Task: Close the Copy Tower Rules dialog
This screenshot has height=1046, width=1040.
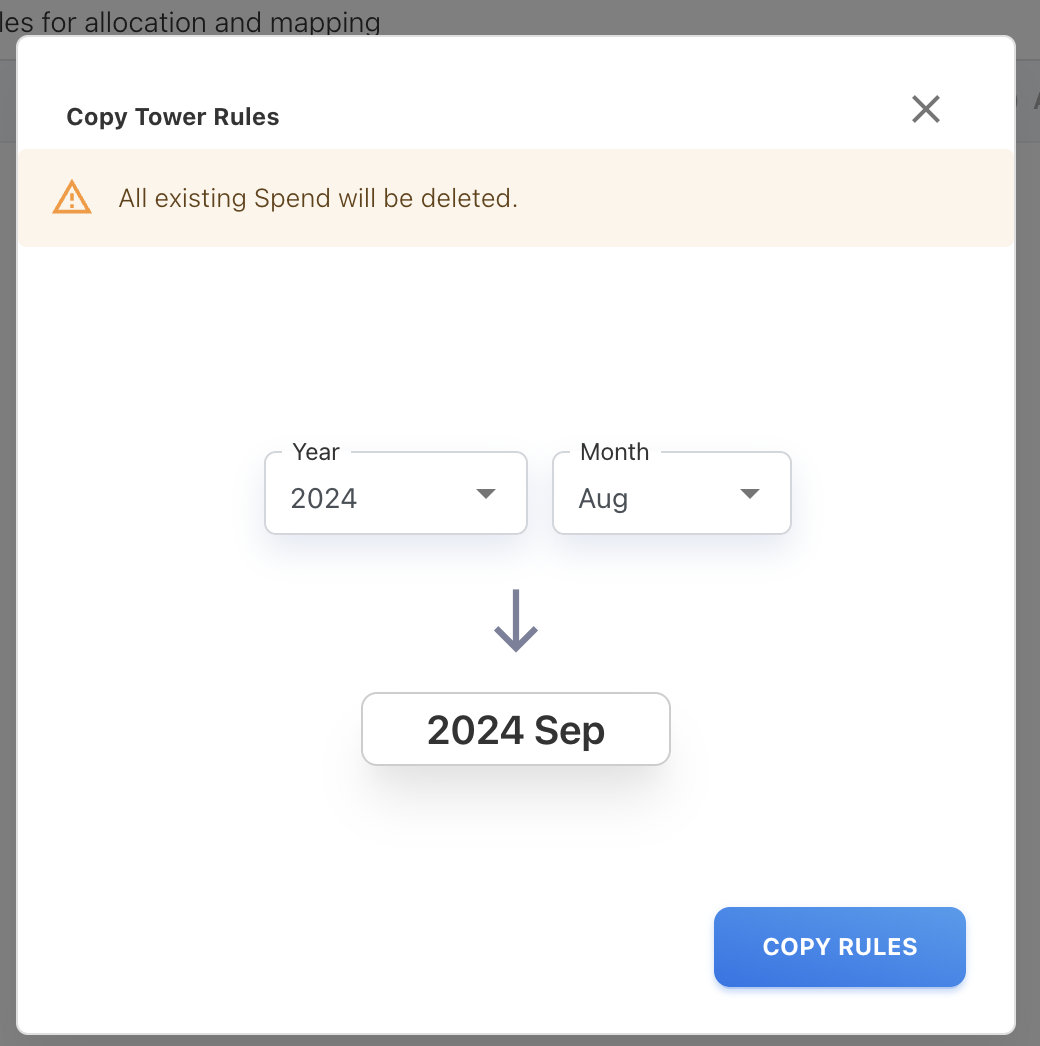Action: (926, 109)
